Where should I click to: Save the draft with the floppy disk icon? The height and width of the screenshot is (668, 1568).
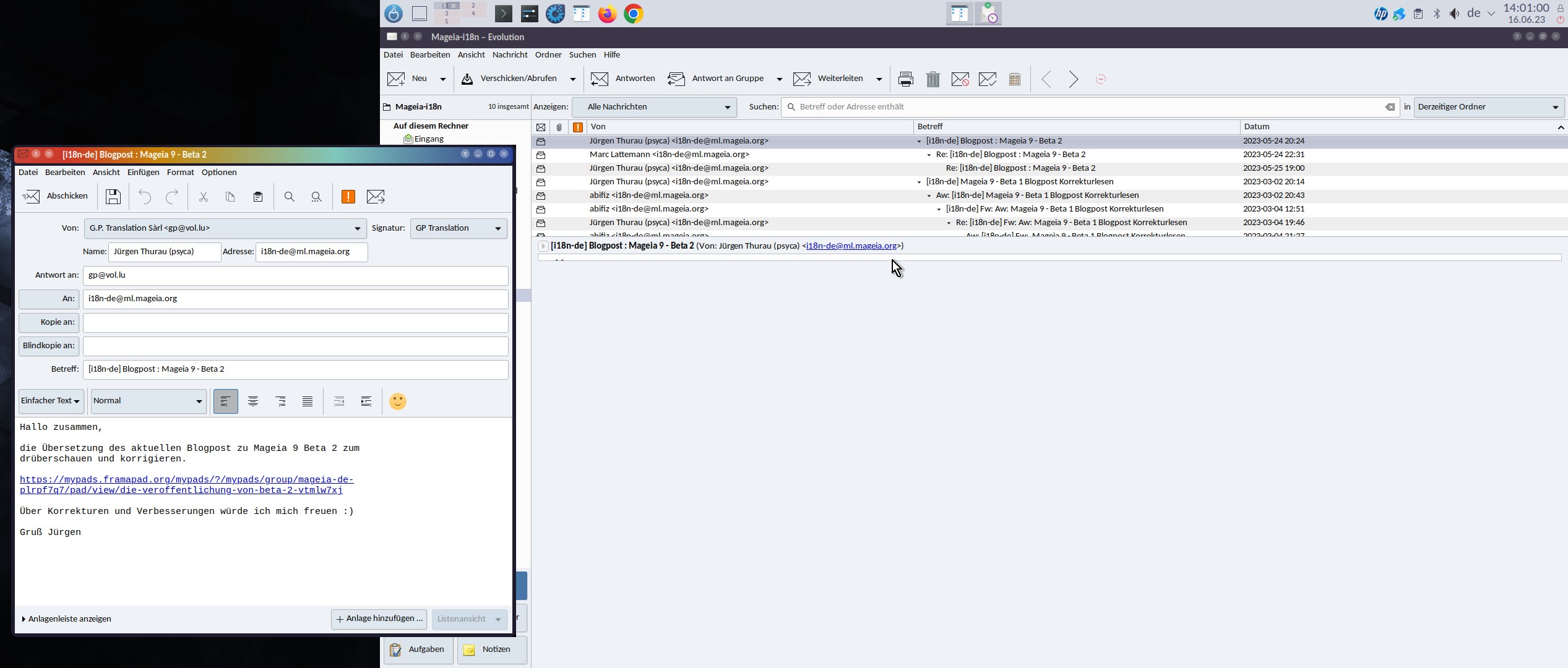113,197
